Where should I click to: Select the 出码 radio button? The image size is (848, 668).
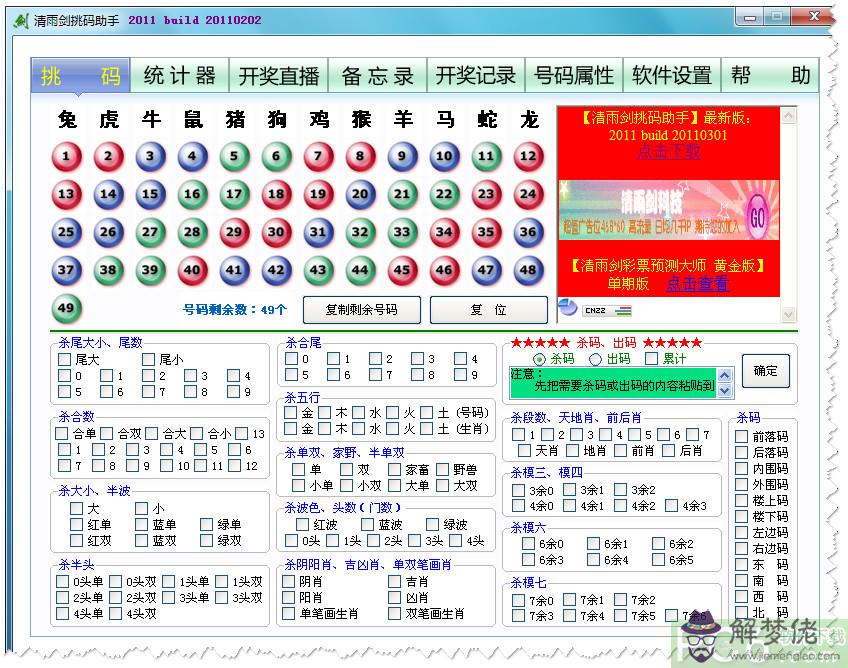[596, 359]
